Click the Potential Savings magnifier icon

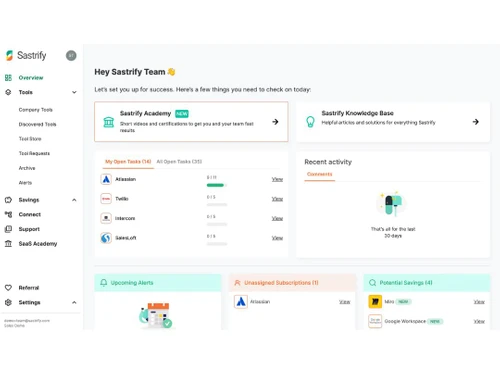click(x=372, y=283)
